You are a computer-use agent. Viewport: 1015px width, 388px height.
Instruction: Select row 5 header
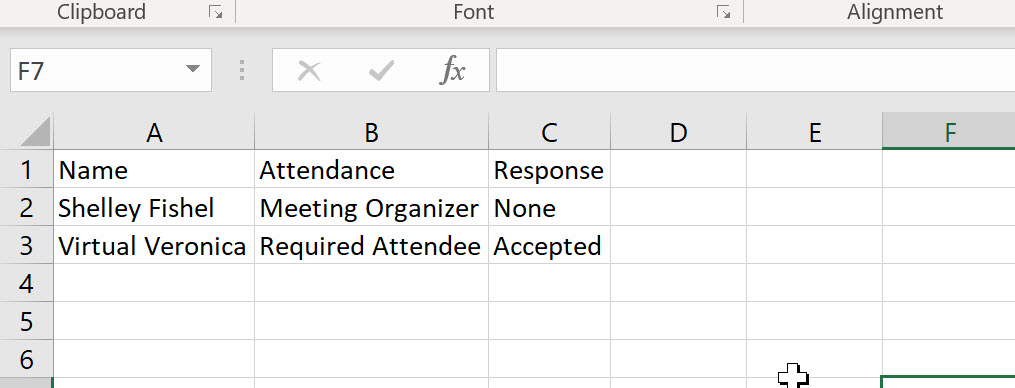coord(27,321)
